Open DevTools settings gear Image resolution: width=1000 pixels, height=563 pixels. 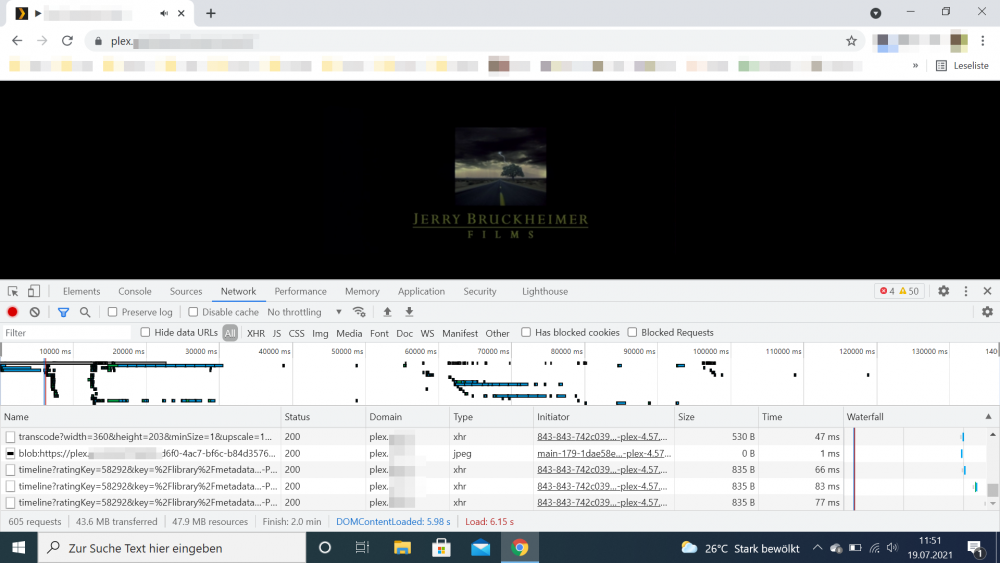[x=944, y=291]
